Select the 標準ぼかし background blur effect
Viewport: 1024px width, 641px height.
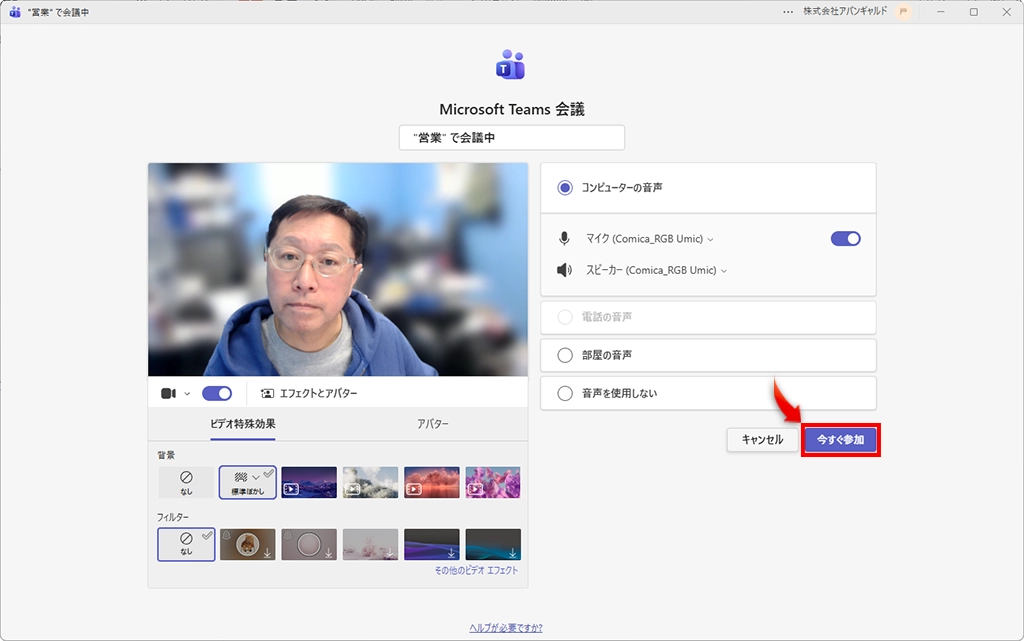[247, 481]
